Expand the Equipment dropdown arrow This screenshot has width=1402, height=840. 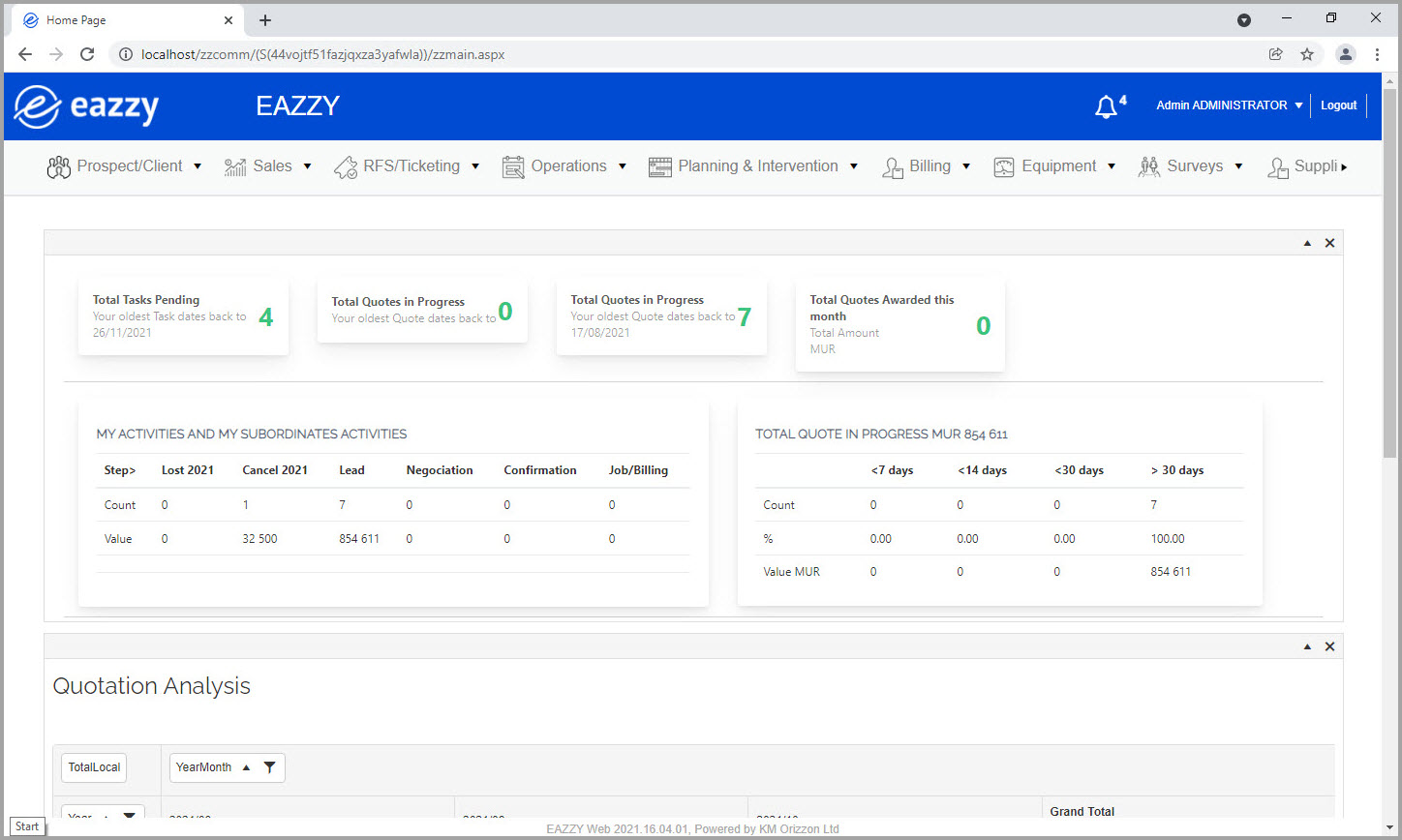(1112, 166)
